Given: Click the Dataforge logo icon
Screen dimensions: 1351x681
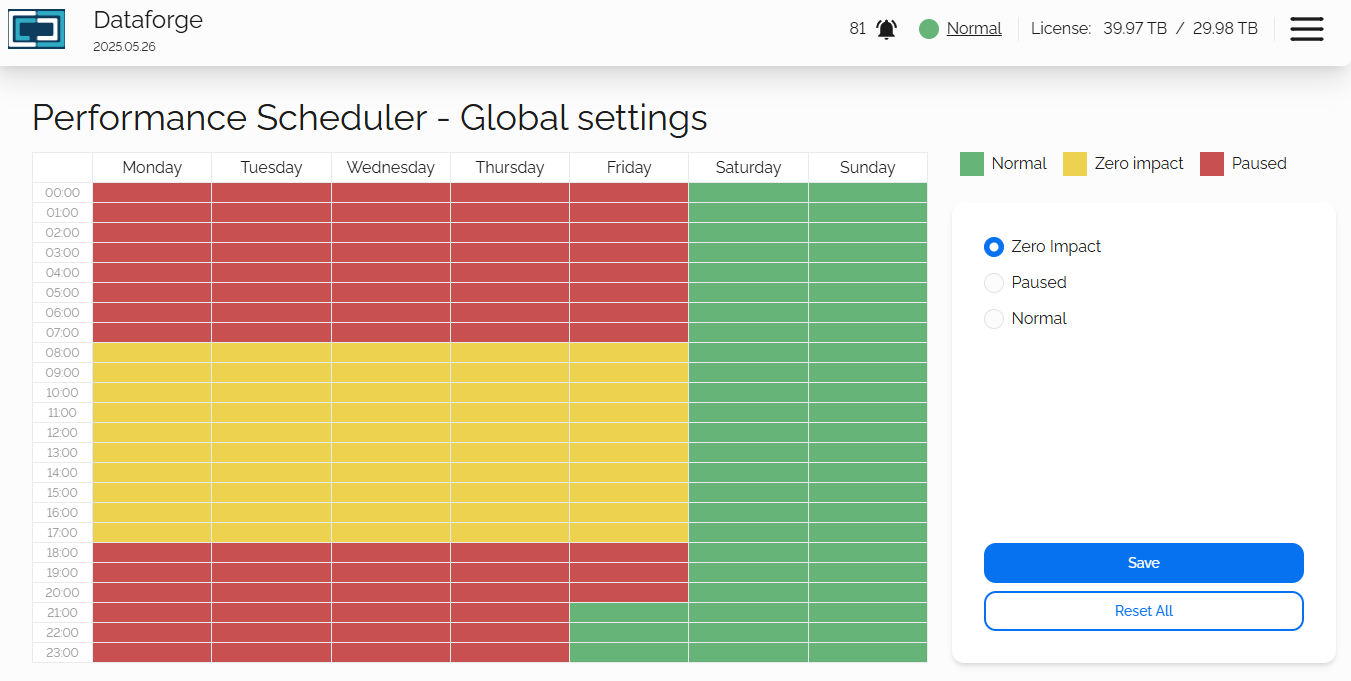Looking at the screenshot, I should 37,29.
